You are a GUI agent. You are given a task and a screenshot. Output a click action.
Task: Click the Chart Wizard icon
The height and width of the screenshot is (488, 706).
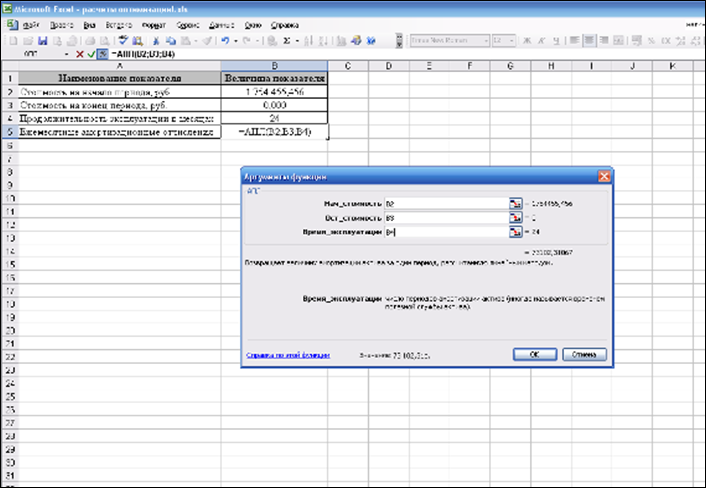click(x=342, y=41)
